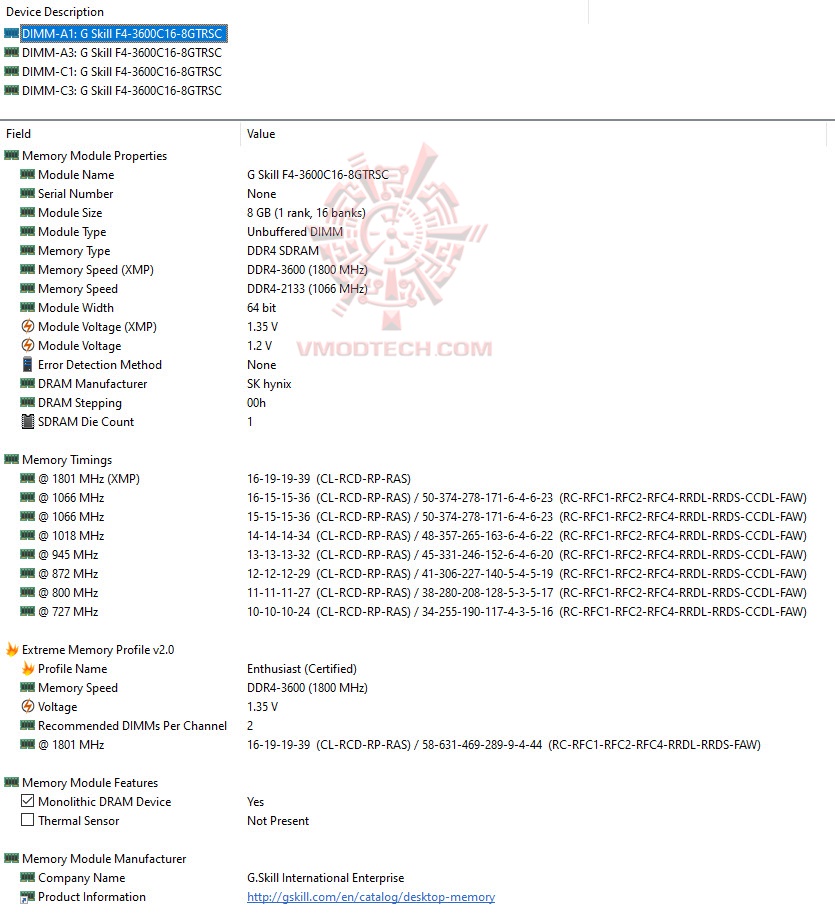Click the Thermal Sensor value 'Not Present'

click(278, 821)
